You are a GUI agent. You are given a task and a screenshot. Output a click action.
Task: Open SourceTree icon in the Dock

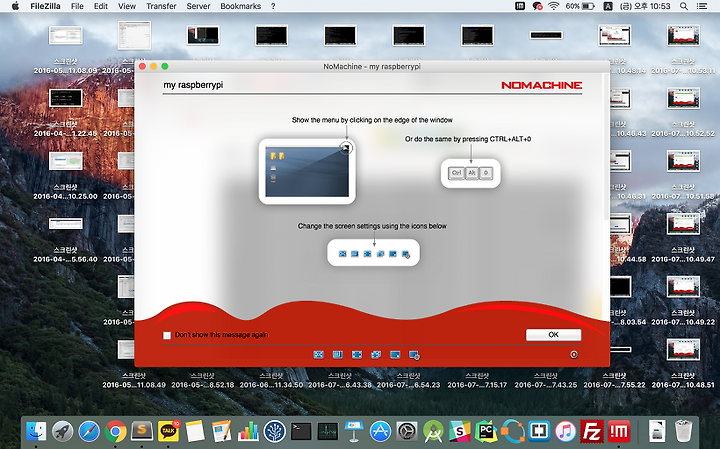275,432
